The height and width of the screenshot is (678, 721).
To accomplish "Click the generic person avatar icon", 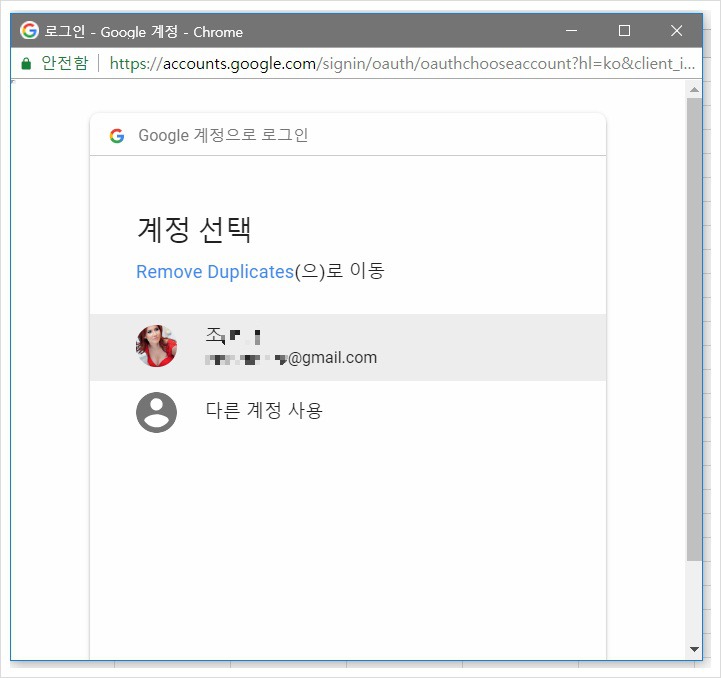I will (x=156, y=412).
